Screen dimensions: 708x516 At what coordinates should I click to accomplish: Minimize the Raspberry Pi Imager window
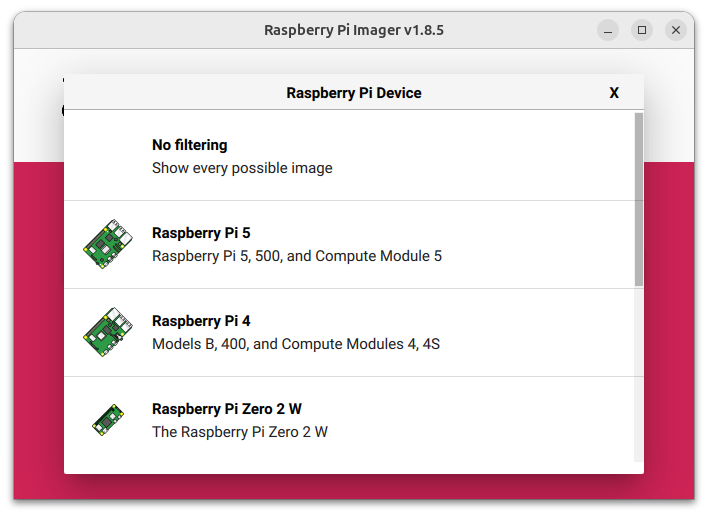coord(608,30)
